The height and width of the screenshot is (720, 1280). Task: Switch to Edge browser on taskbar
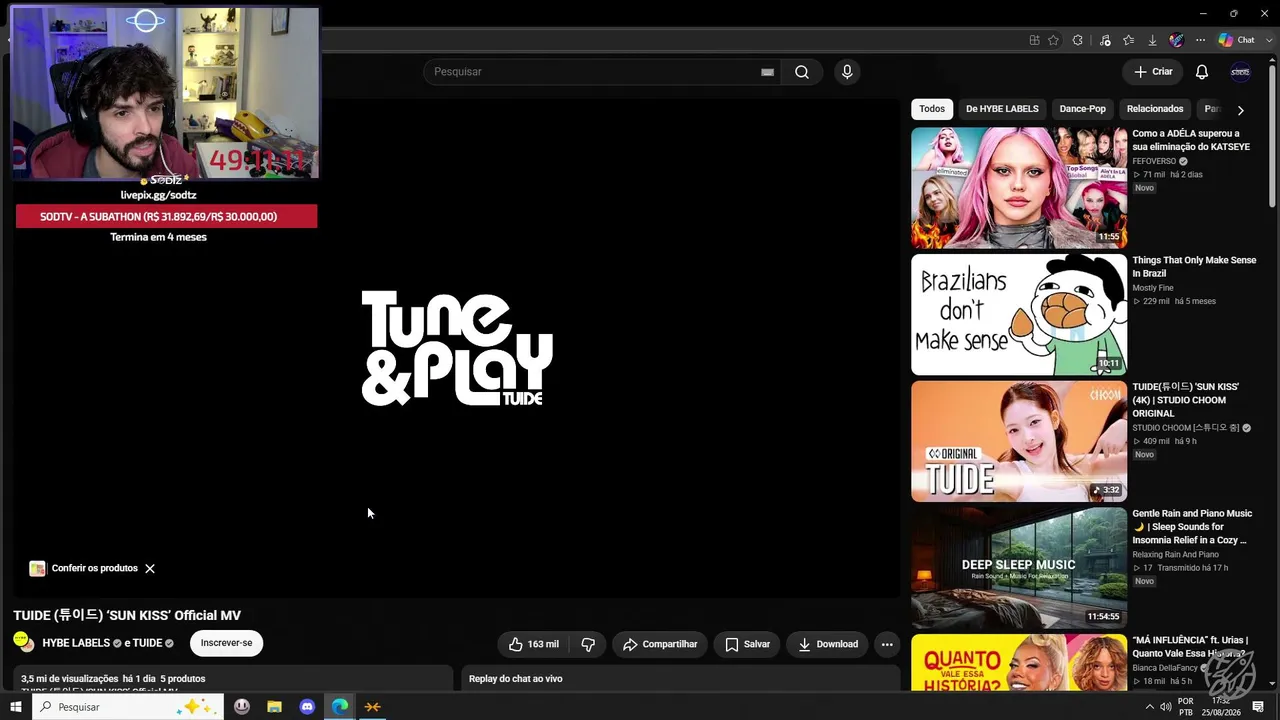point(340,707)
